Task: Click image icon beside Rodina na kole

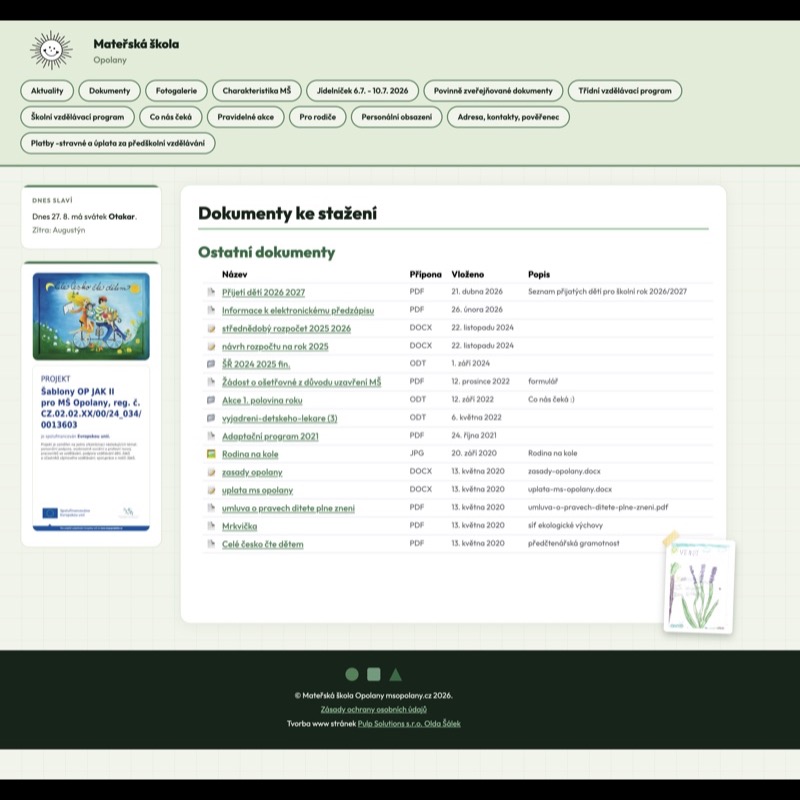Action: click(x=211, y=454)
